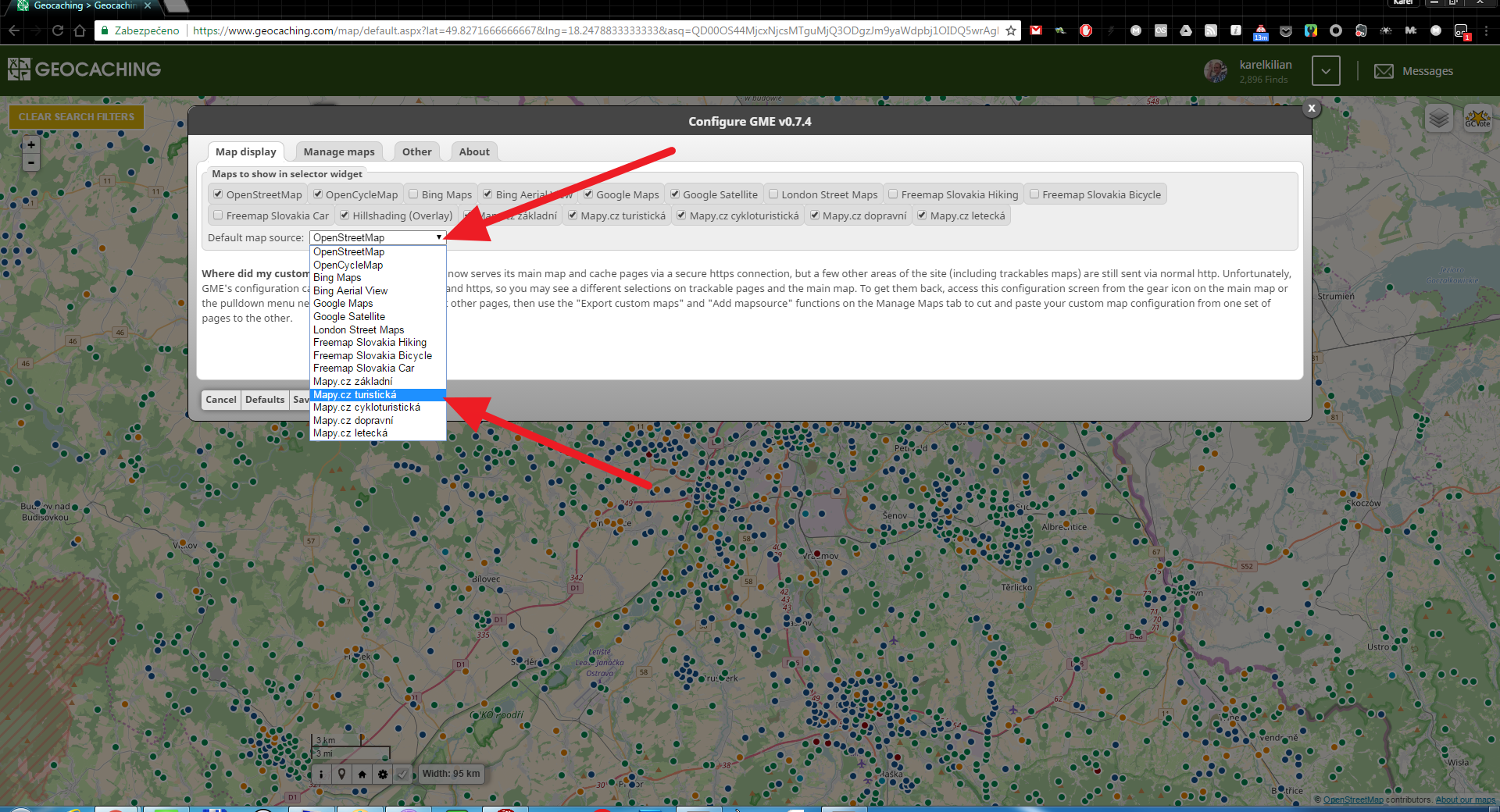
Task: Click the checkmark icon in the map toolbar
Action: 402,774
